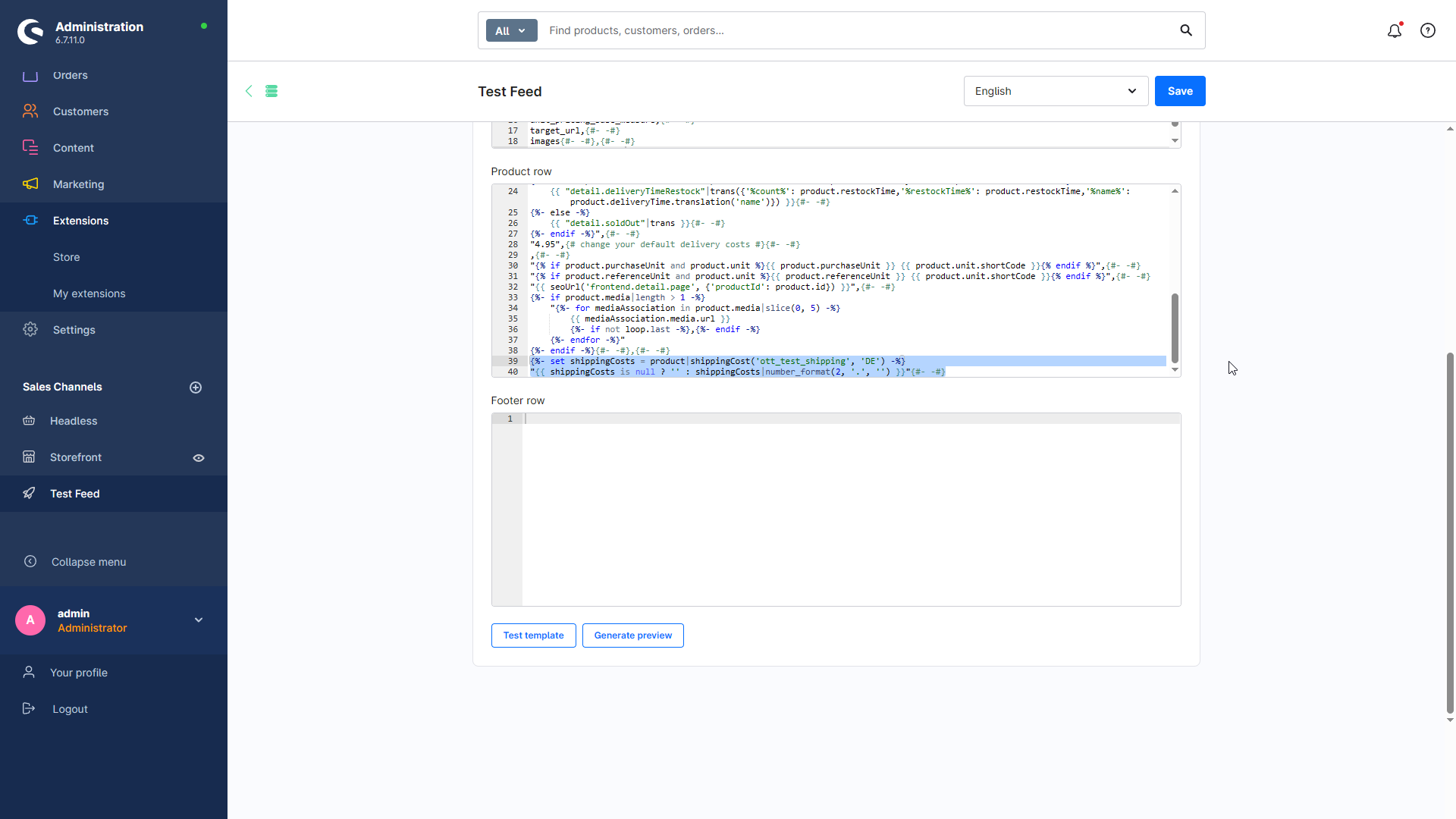Add a new sales channel plus icon
The width and height of the screenshot is (1456, 819).
[x=196, y=388]
